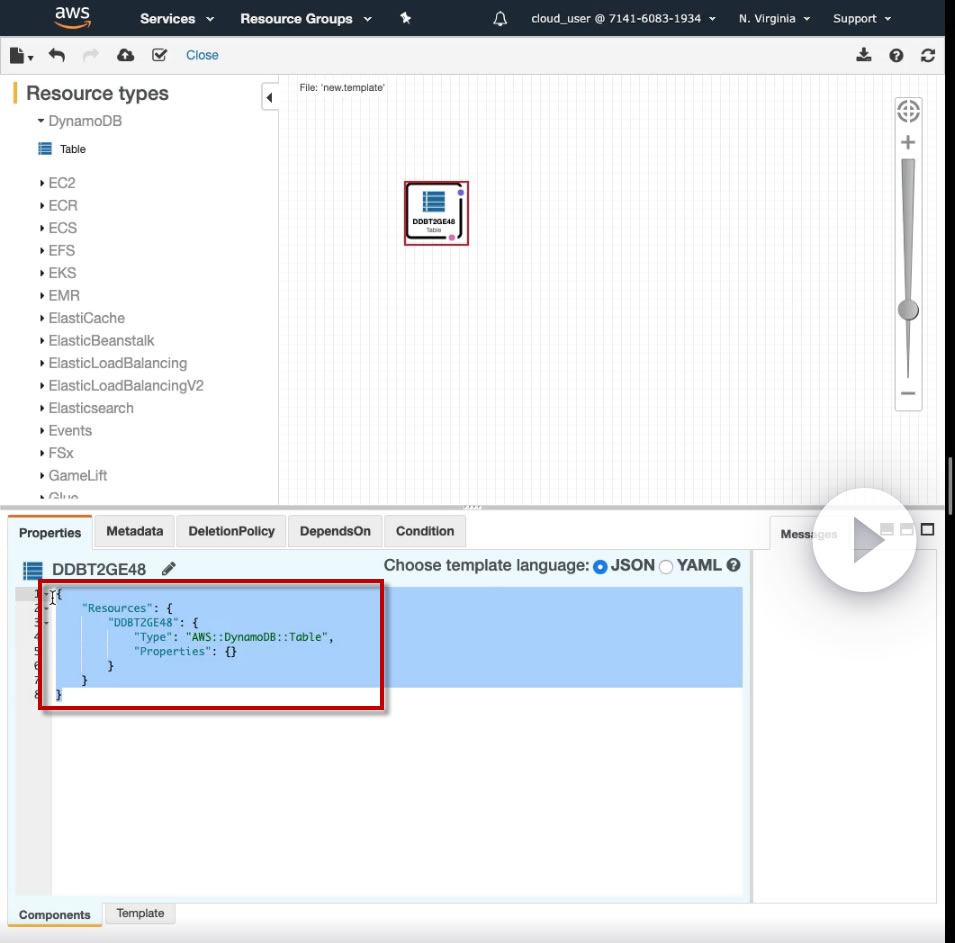Open the Help question mark icon in the toolbar
Screen dimensions: 955x943
tap(896, 55)
